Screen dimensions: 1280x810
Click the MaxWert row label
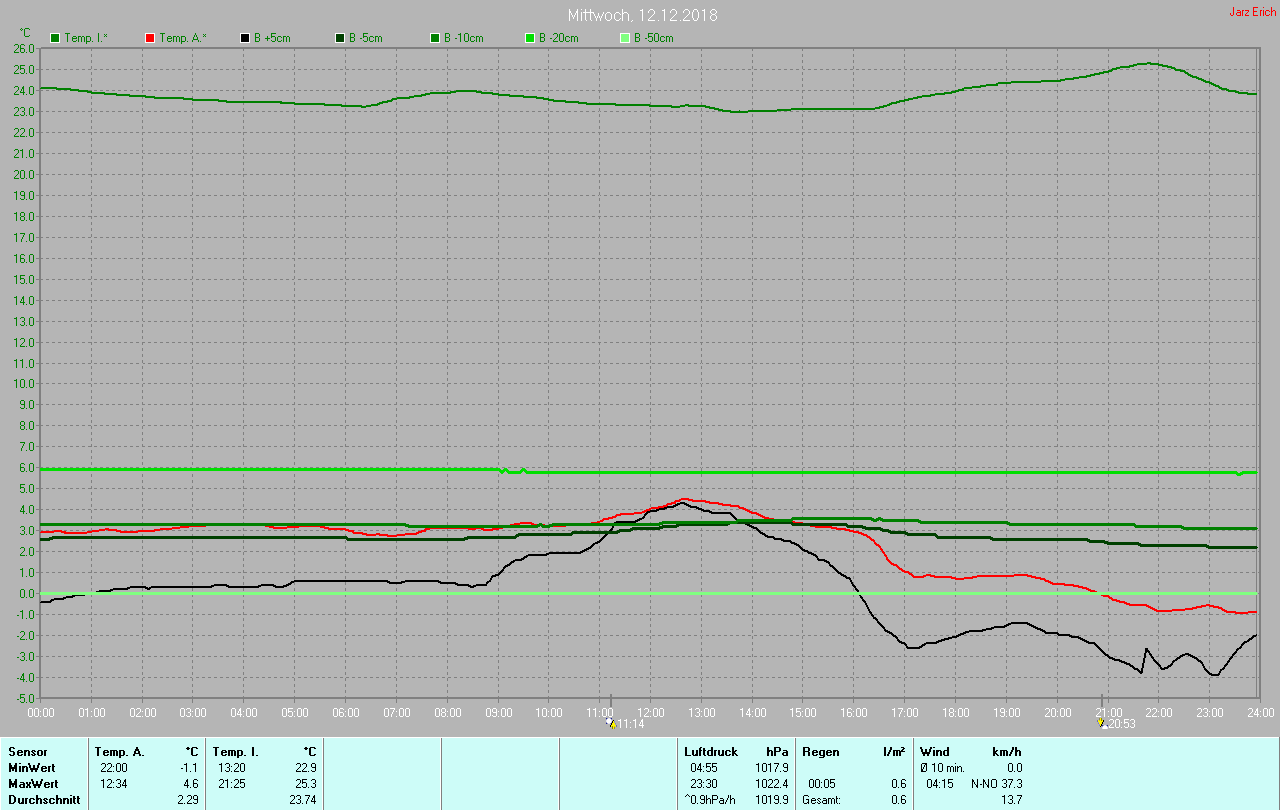(x=31, y=783)
